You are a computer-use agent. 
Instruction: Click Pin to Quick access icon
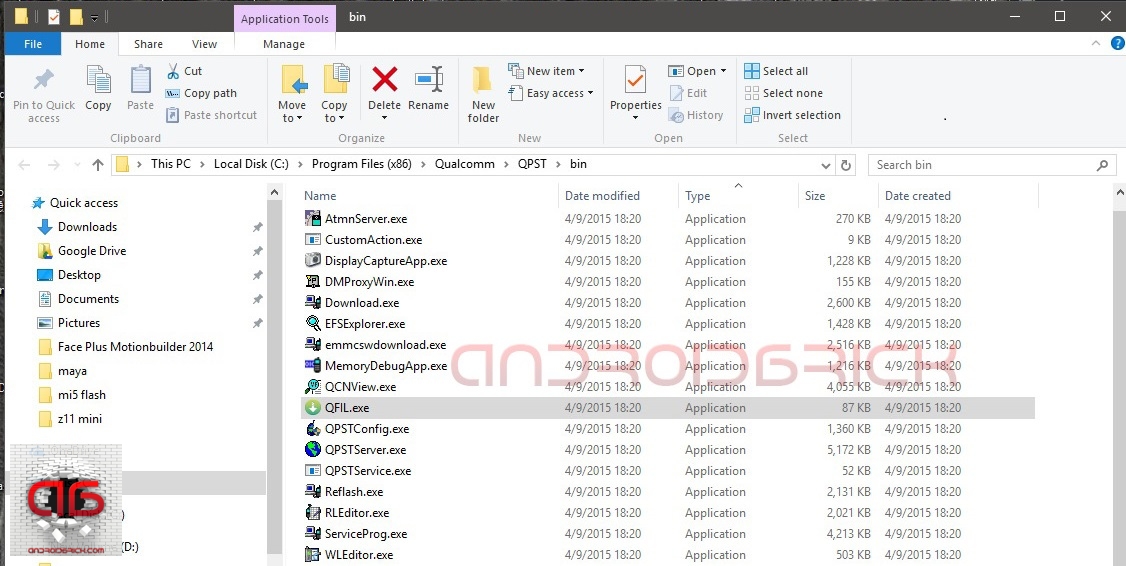tap(44, 80)
